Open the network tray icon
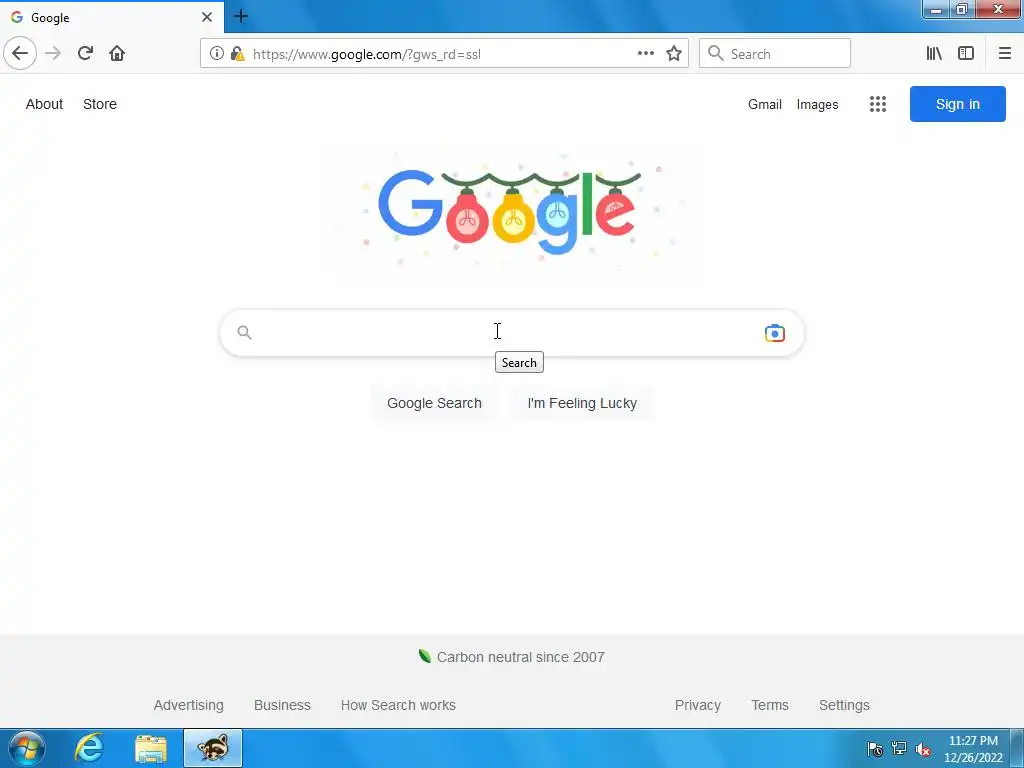 coord(899,748)
